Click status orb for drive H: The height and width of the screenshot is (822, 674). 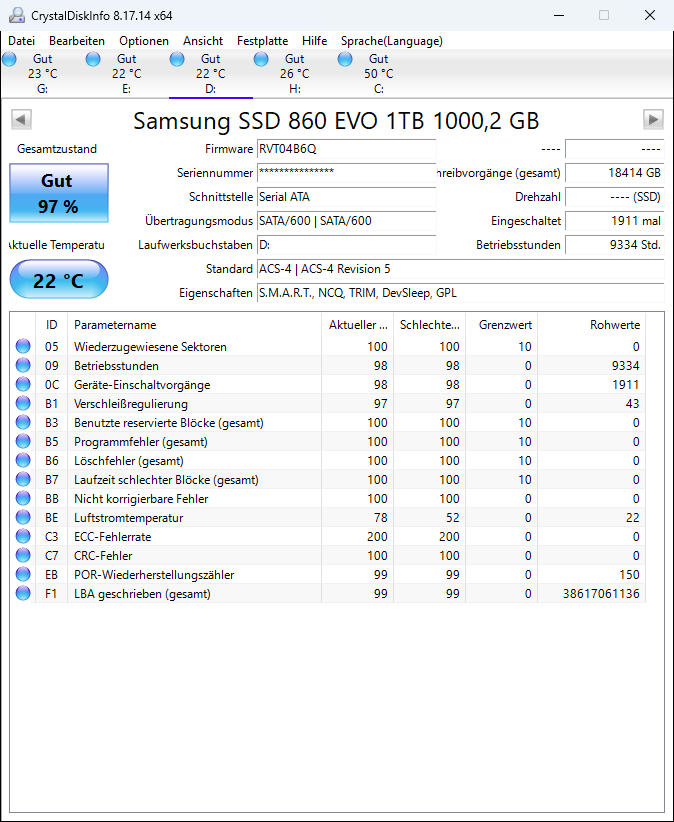(x=261, y=59)
